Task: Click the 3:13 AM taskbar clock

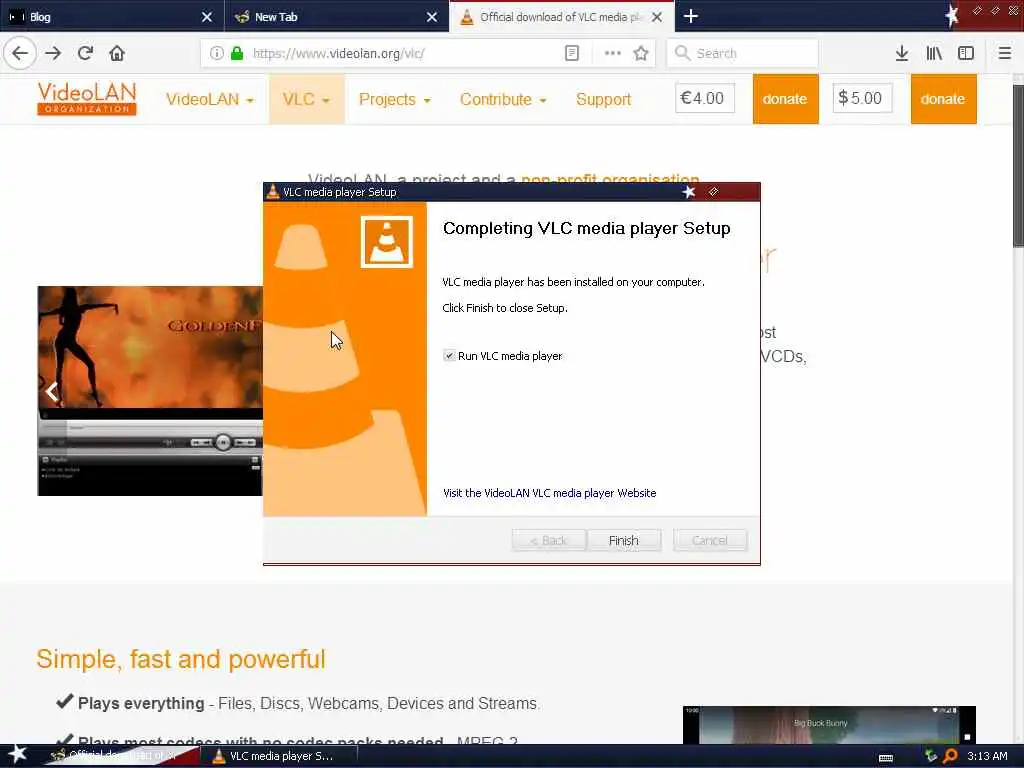Action: click(x=987, y=756)
